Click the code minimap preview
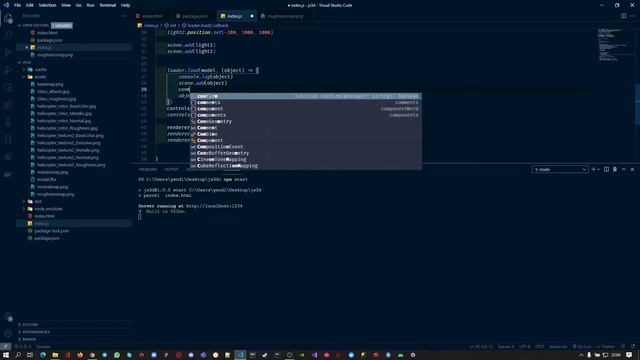The image size is (640, 360). [x=615, y=44]
